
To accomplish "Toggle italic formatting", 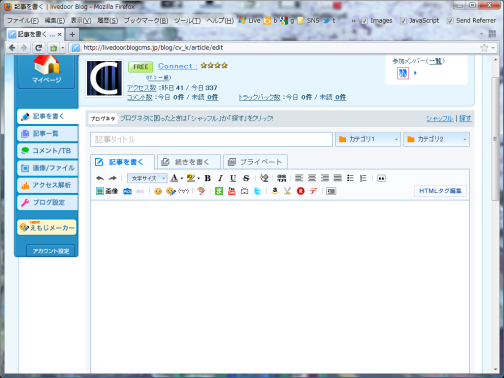I will click(220, 178).
